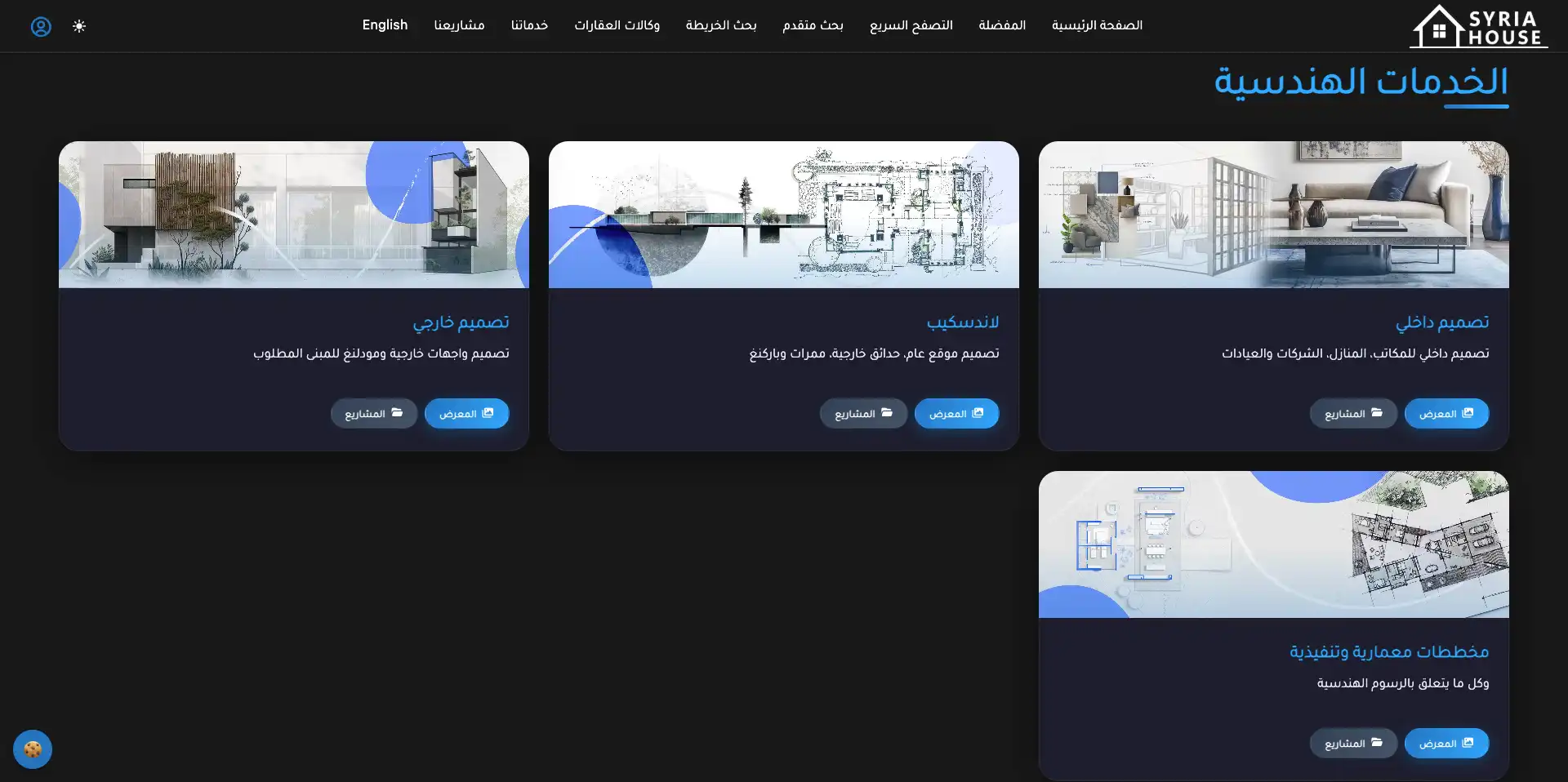1568x782 pixels.
Task: Open المشاريع projects for تصميم داخلي
Action: click(1353, 414)
